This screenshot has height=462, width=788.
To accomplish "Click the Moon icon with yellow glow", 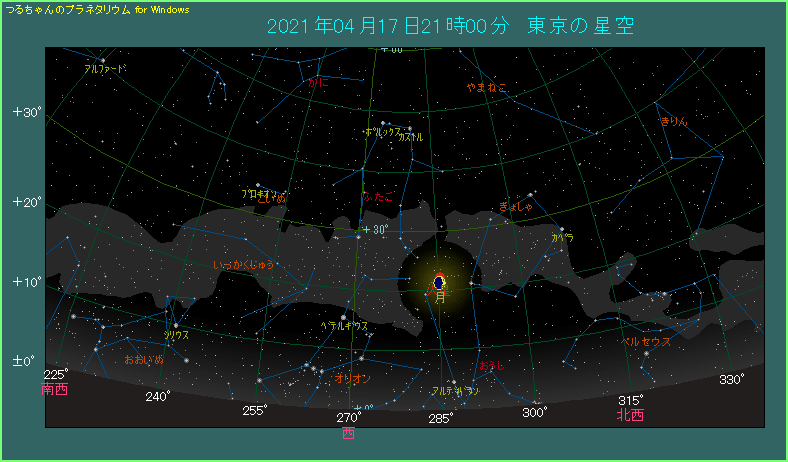I will pyautogui.click(x=439, y=284).
